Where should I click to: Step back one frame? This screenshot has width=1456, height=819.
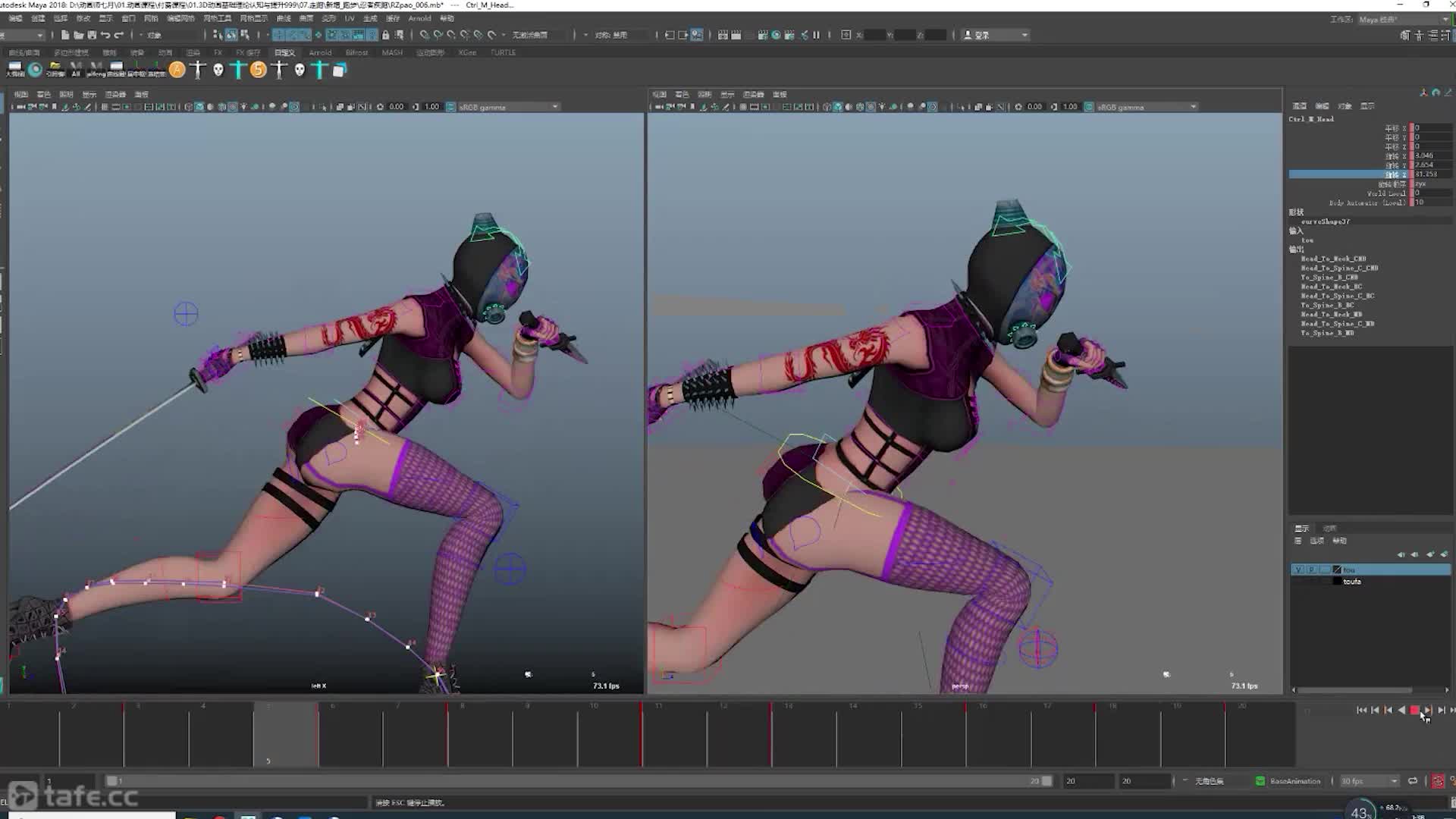(1375, 711)
